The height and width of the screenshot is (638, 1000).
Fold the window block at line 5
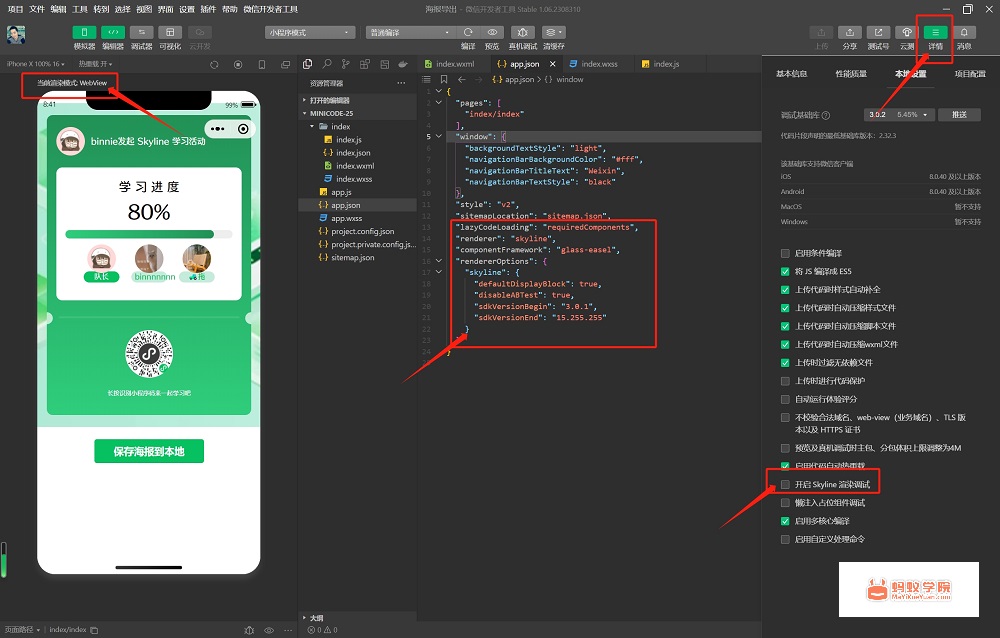click(x=439, y=137)
